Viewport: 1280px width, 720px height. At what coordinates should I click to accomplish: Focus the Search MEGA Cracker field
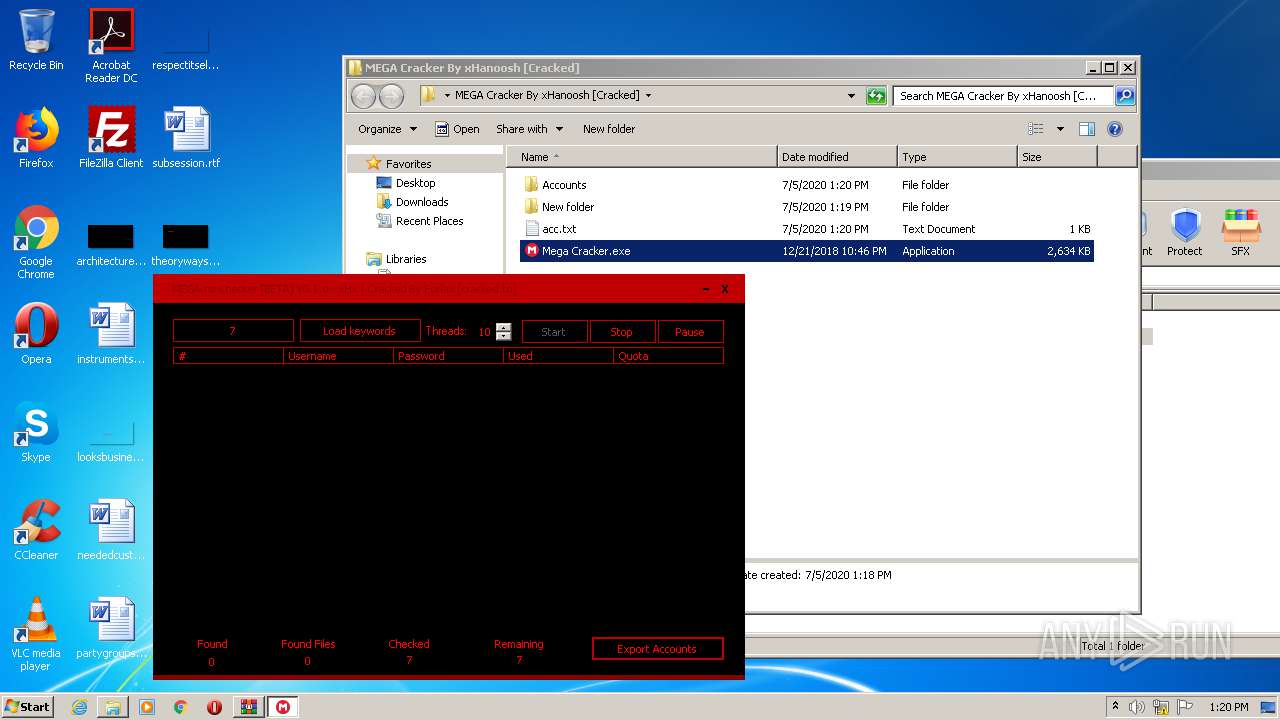pos(1003,96)
